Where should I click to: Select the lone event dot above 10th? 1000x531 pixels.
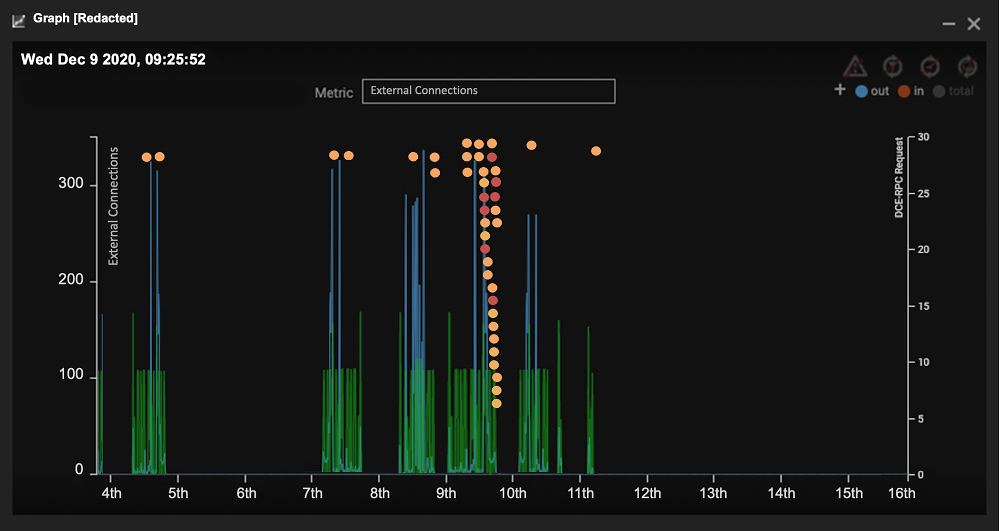coord(531,145)
